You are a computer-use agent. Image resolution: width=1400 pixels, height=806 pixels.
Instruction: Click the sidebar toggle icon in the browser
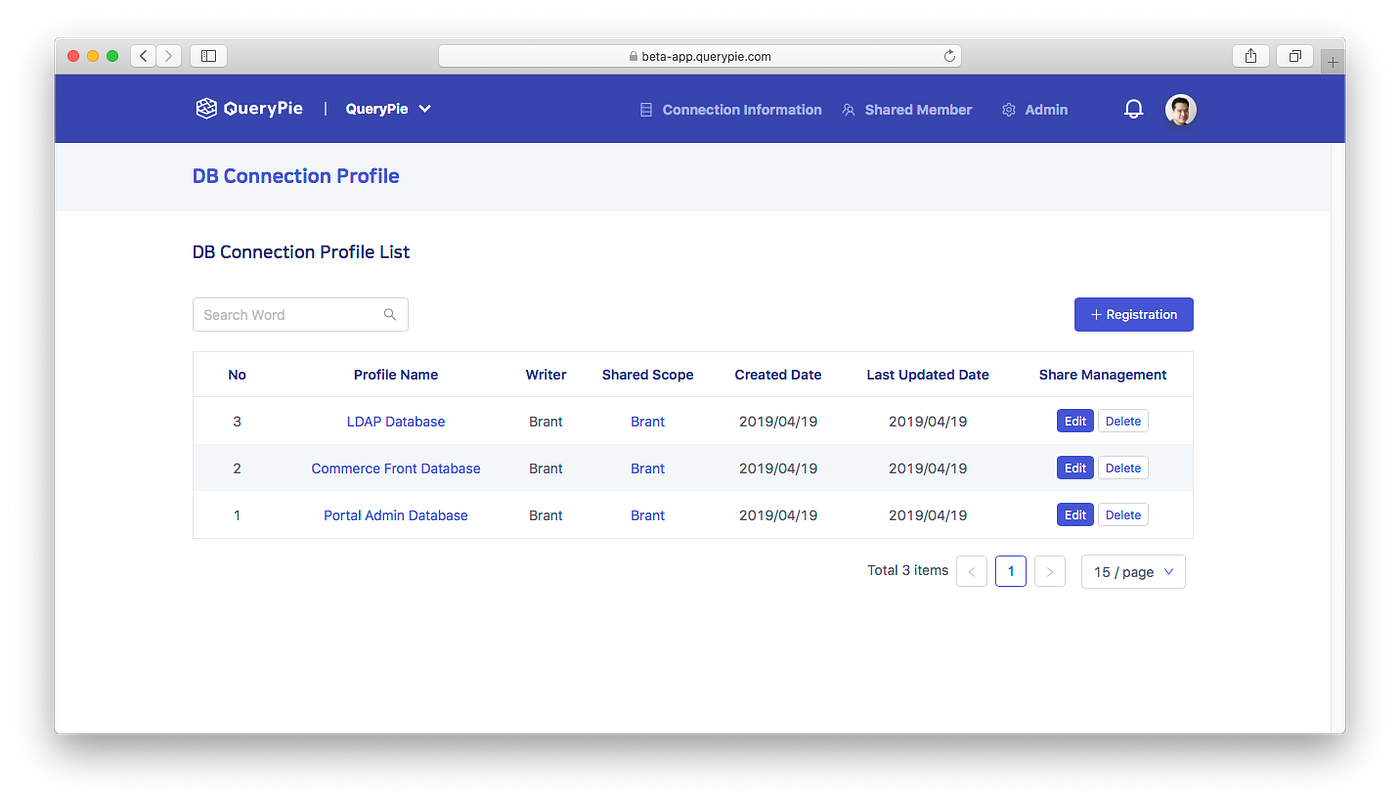tap(208, 55)
